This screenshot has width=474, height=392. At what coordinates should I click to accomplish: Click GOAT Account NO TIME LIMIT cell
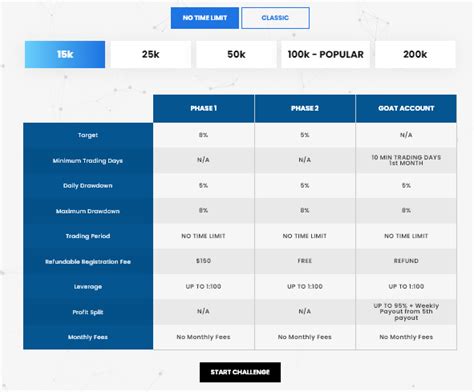406,236
